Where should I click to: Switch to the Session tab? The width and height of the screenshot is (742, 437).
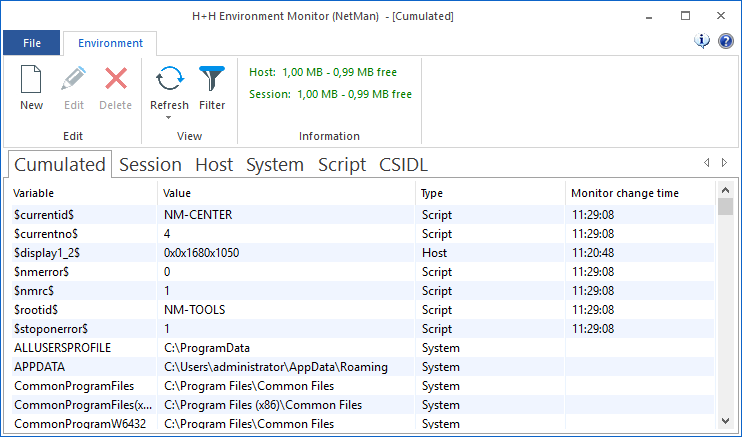coord(150,165)
